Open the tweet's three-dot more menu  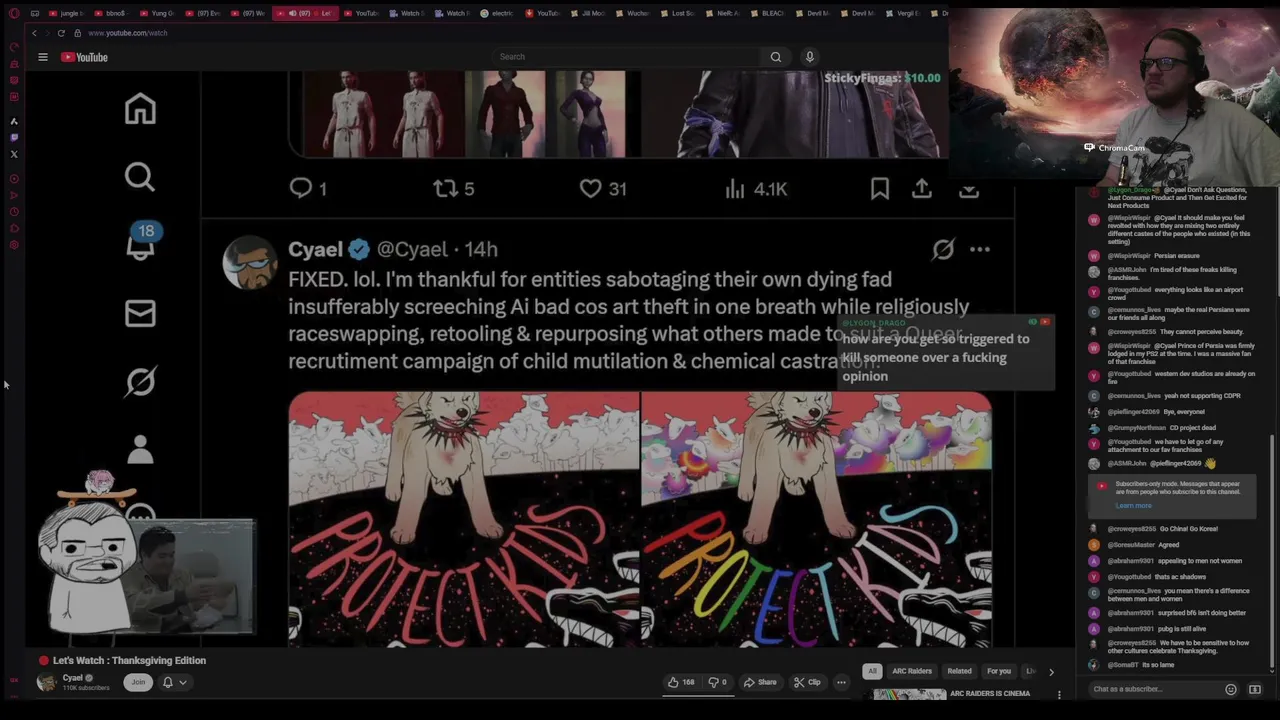click(x=979, y=249)
